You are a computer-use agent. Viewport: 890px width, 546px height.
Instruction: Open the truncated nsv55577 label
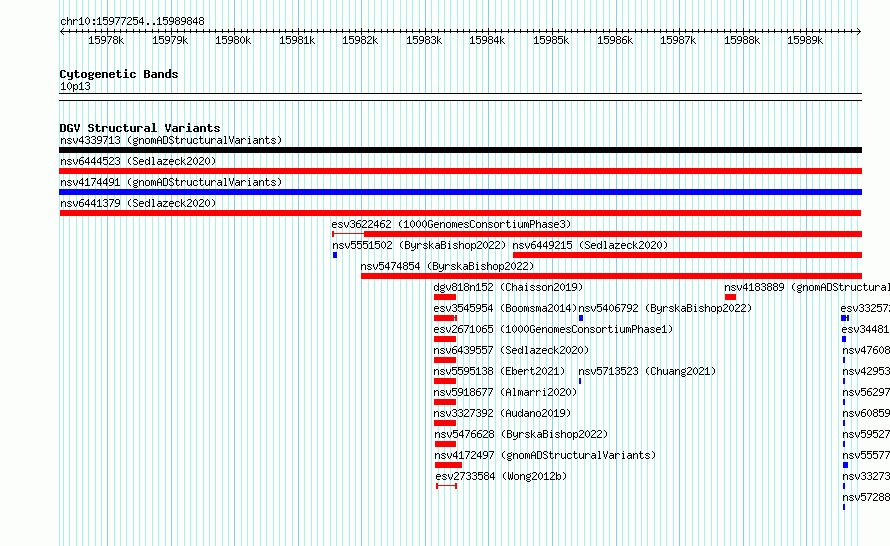click(x=866, y=455)
